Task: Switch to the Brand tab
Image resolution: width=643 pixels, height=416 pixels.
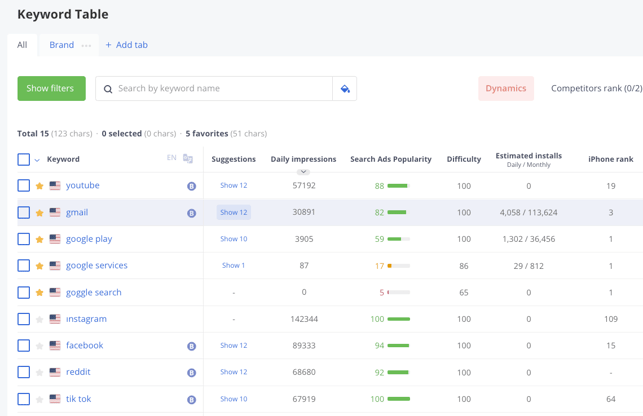Action: pos(62,45)
